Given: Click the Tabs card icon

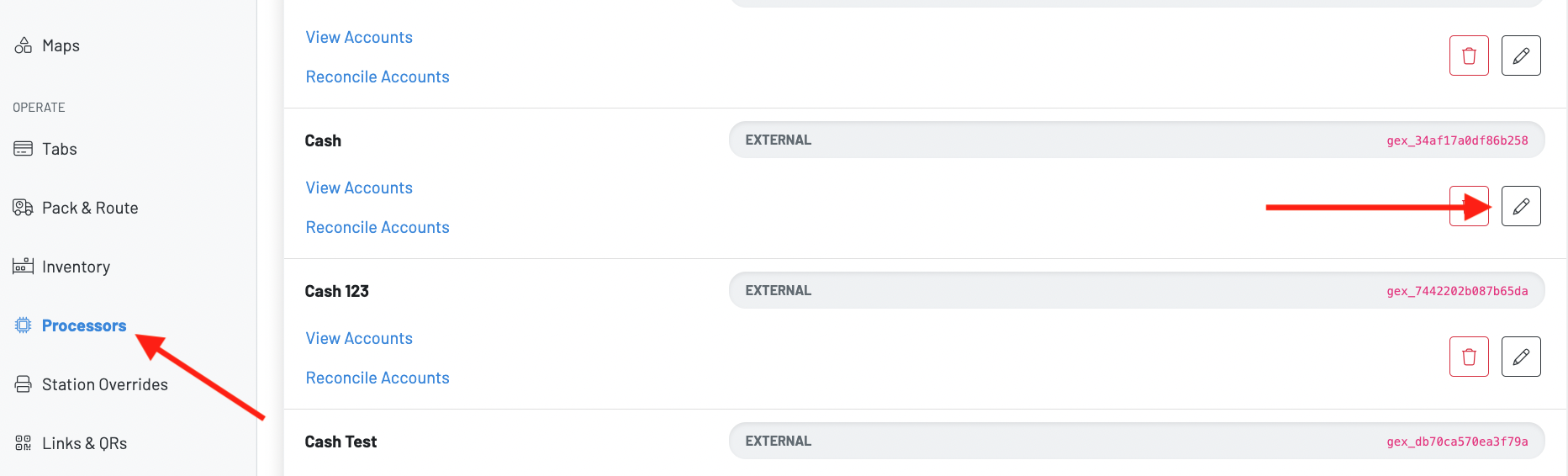Looking at the screenshot, I should (x=24, y=149).
